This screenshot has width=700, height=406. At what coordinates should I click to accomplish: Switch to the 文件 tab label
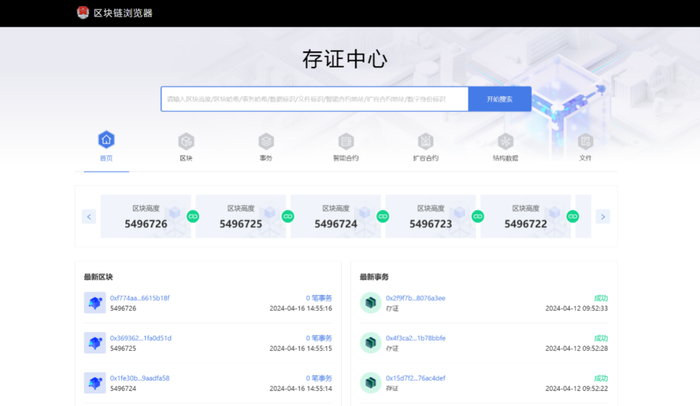click(585, 158)
